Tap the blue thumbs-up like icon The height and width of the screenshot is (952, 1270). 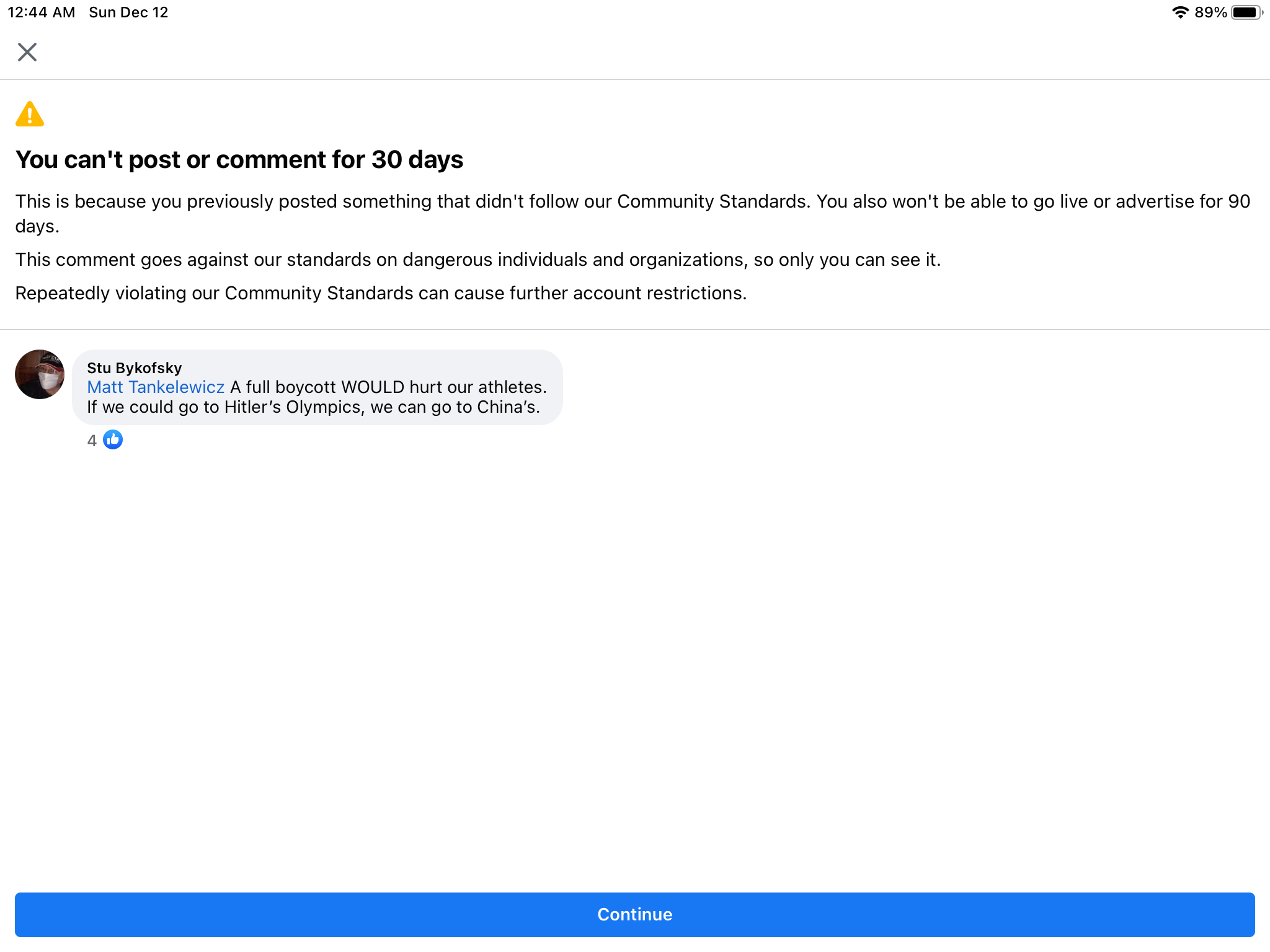[x=113, y=439]
